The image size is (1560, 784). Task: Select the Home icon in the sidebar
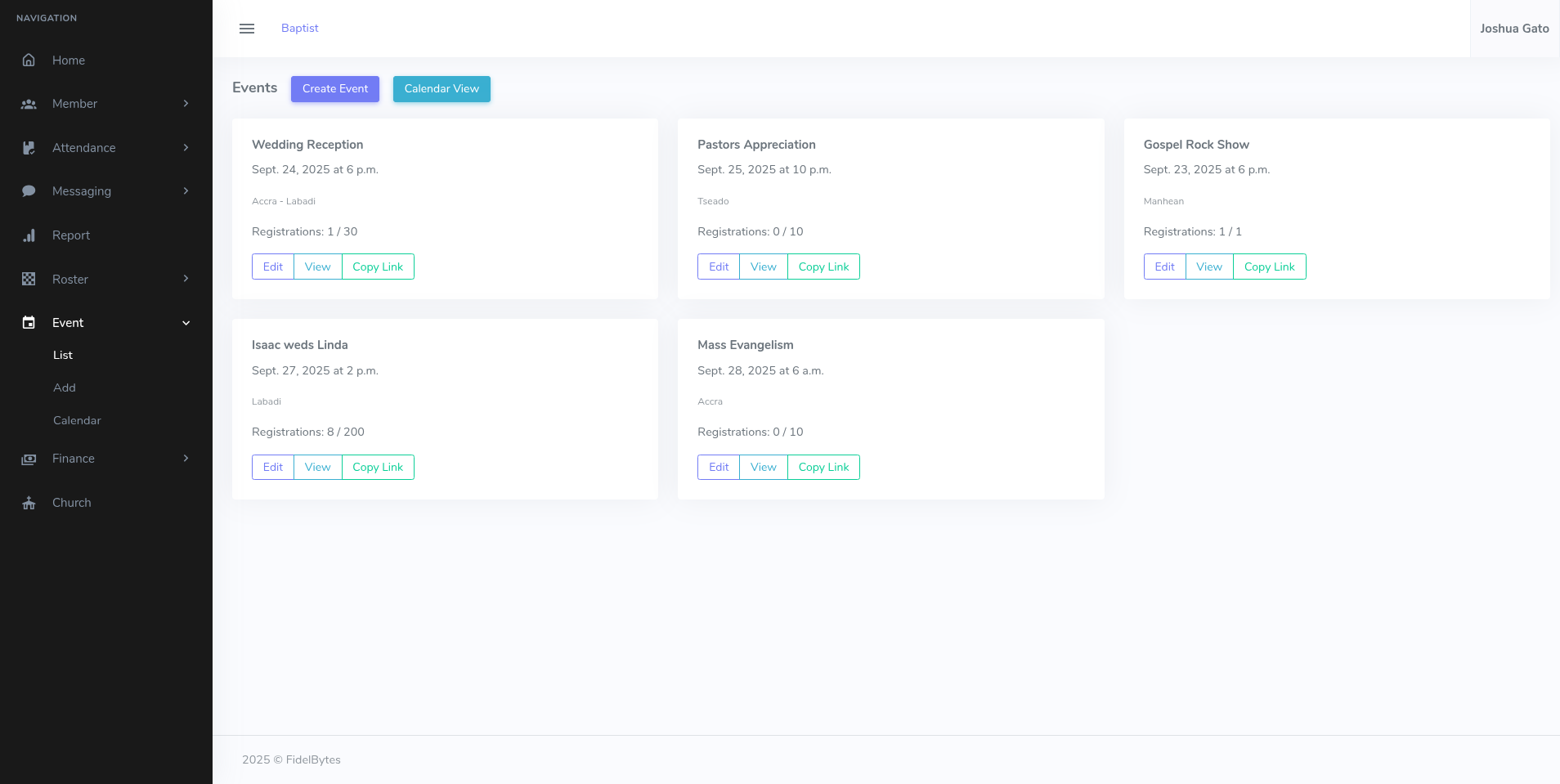point(29,60)
